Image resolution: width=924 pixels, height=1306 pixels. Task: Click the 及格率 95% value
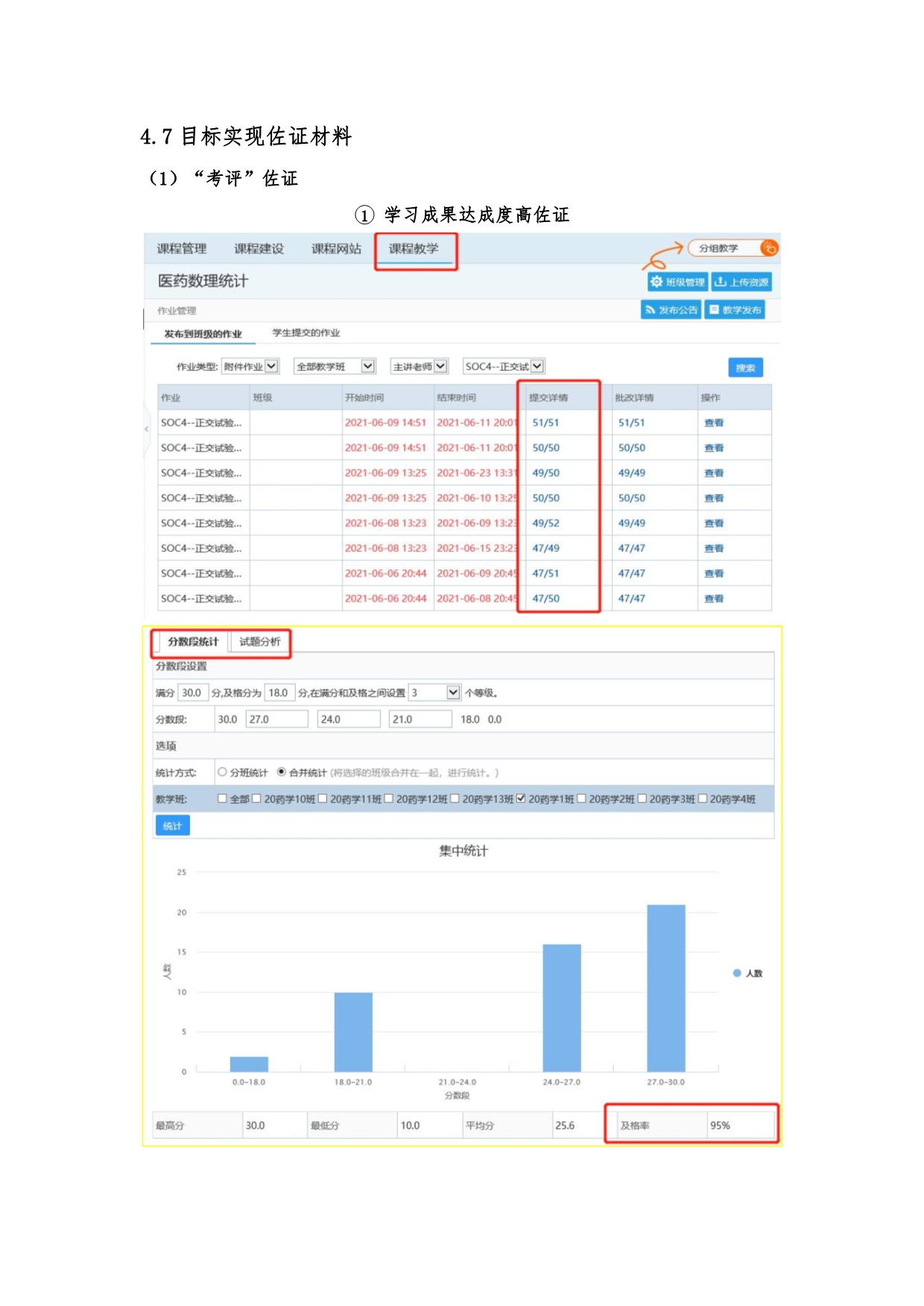(720, 1125)
